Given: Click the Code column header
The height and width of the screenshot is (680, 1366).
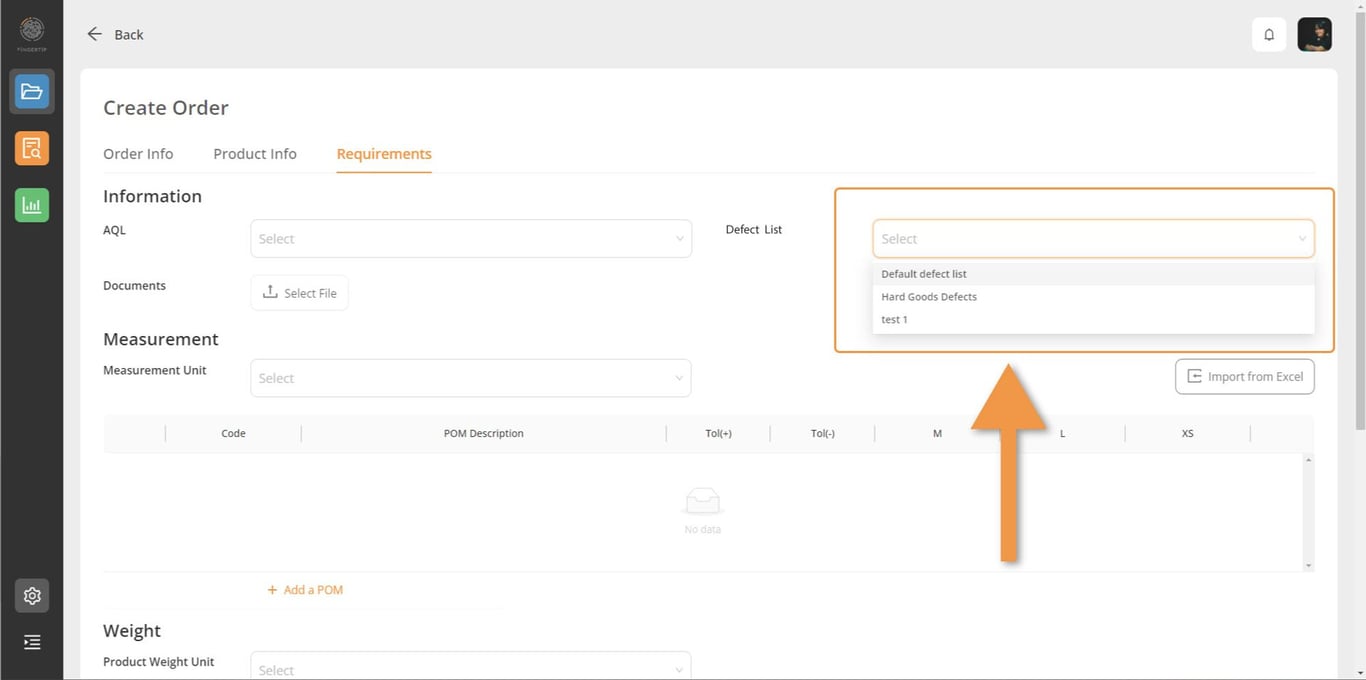Looking at the screenshot, I should point(233,434).
